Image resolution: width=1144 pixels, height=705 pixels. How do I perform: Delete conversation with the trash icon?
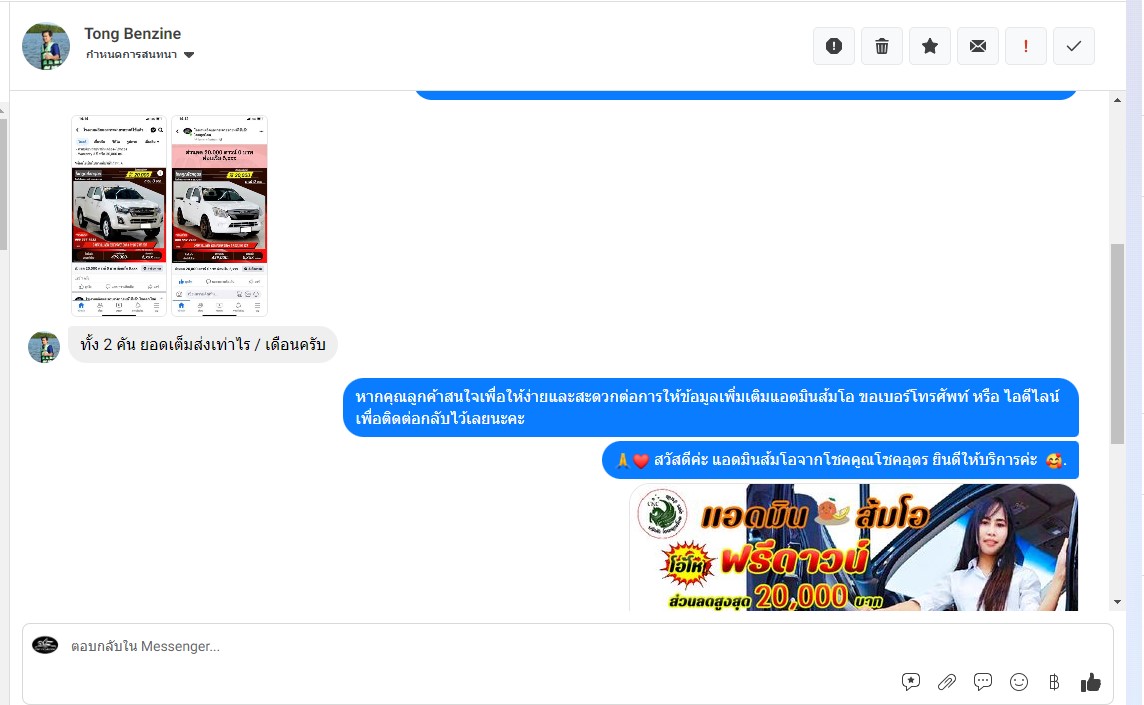click(x=881, y=46)
